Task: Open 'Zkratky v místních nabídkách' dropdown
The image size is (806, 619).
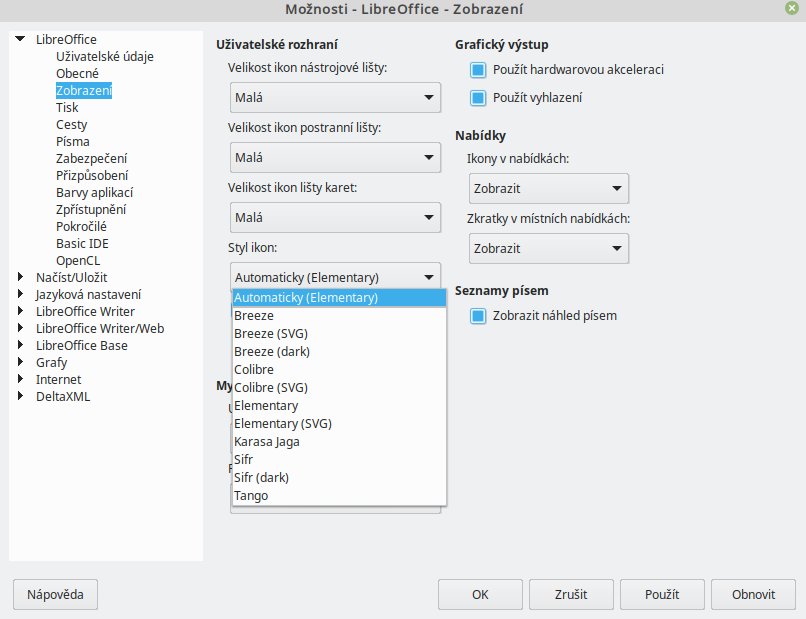Action: 548,249
